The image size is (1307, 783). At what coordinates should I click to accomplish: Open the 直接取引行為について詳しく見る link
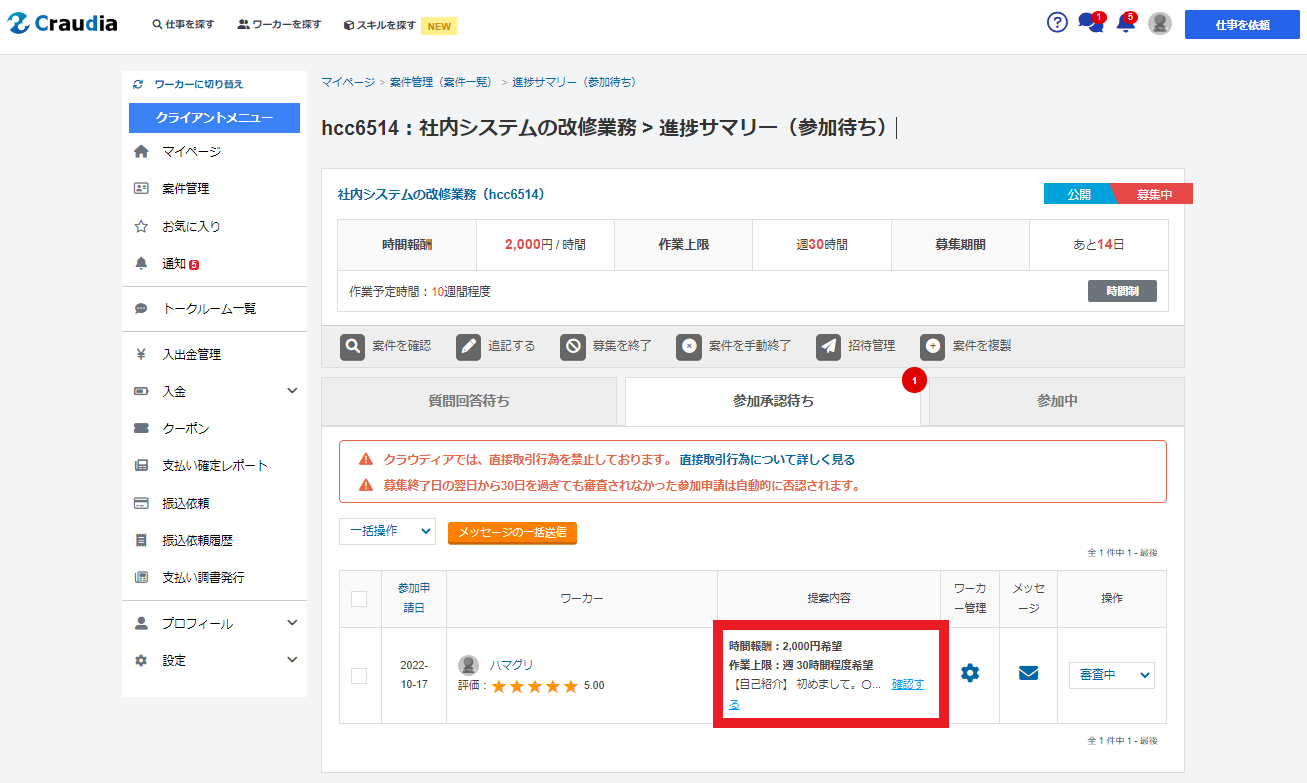point(767,460)
